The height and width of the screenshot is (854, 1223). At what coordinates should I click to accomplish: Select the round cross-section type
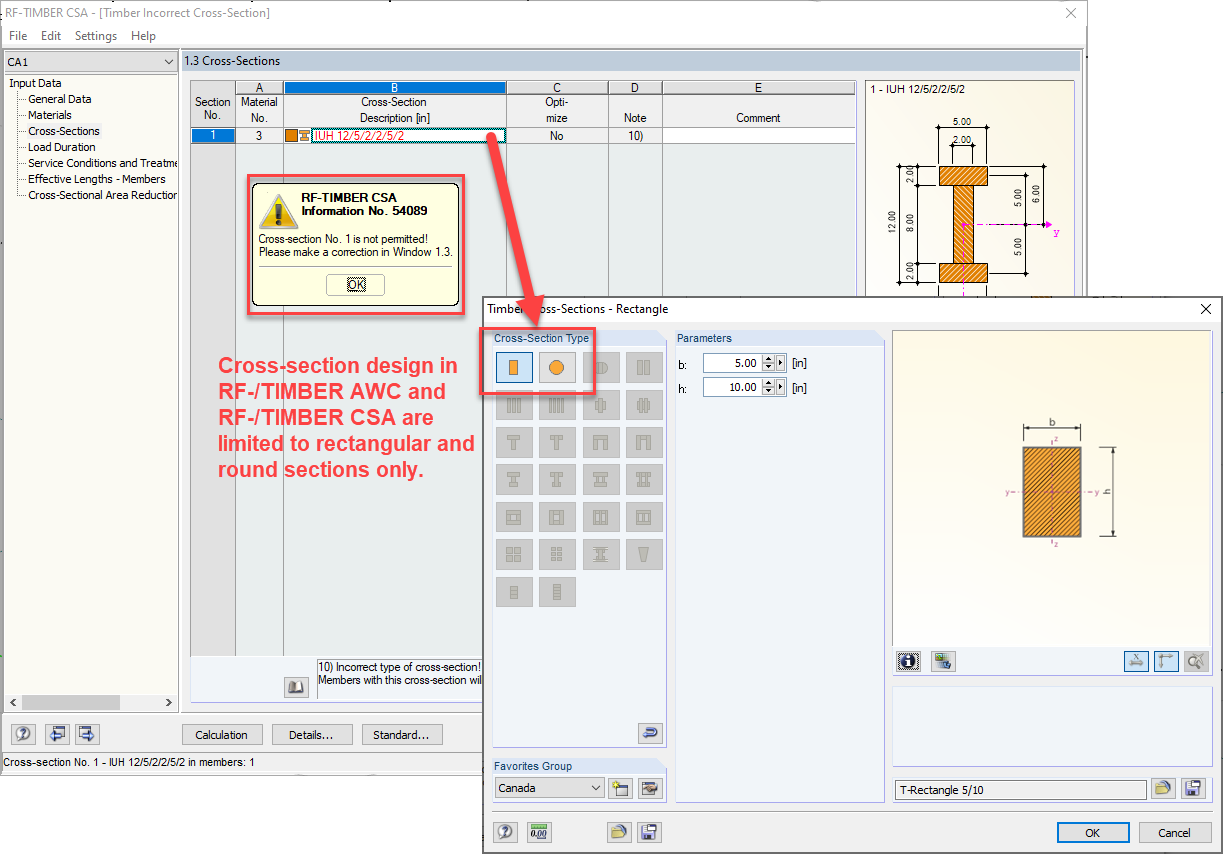(x=557, y=367)
